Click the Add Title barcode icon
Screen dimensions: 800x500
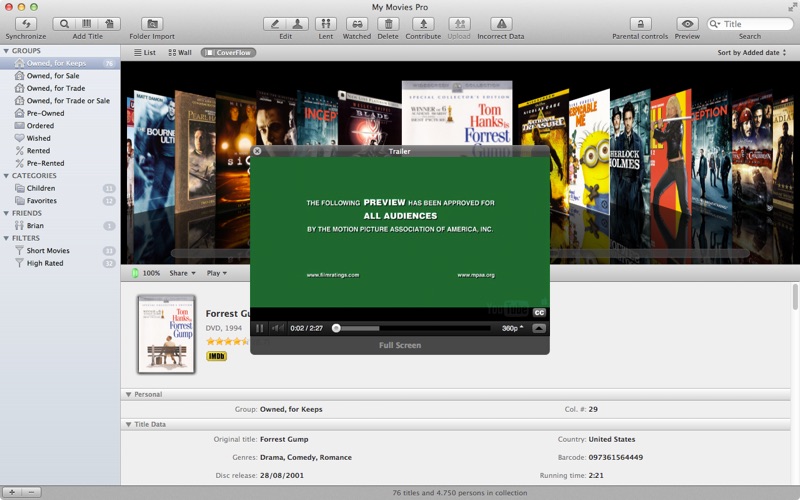tap(87, 23)
